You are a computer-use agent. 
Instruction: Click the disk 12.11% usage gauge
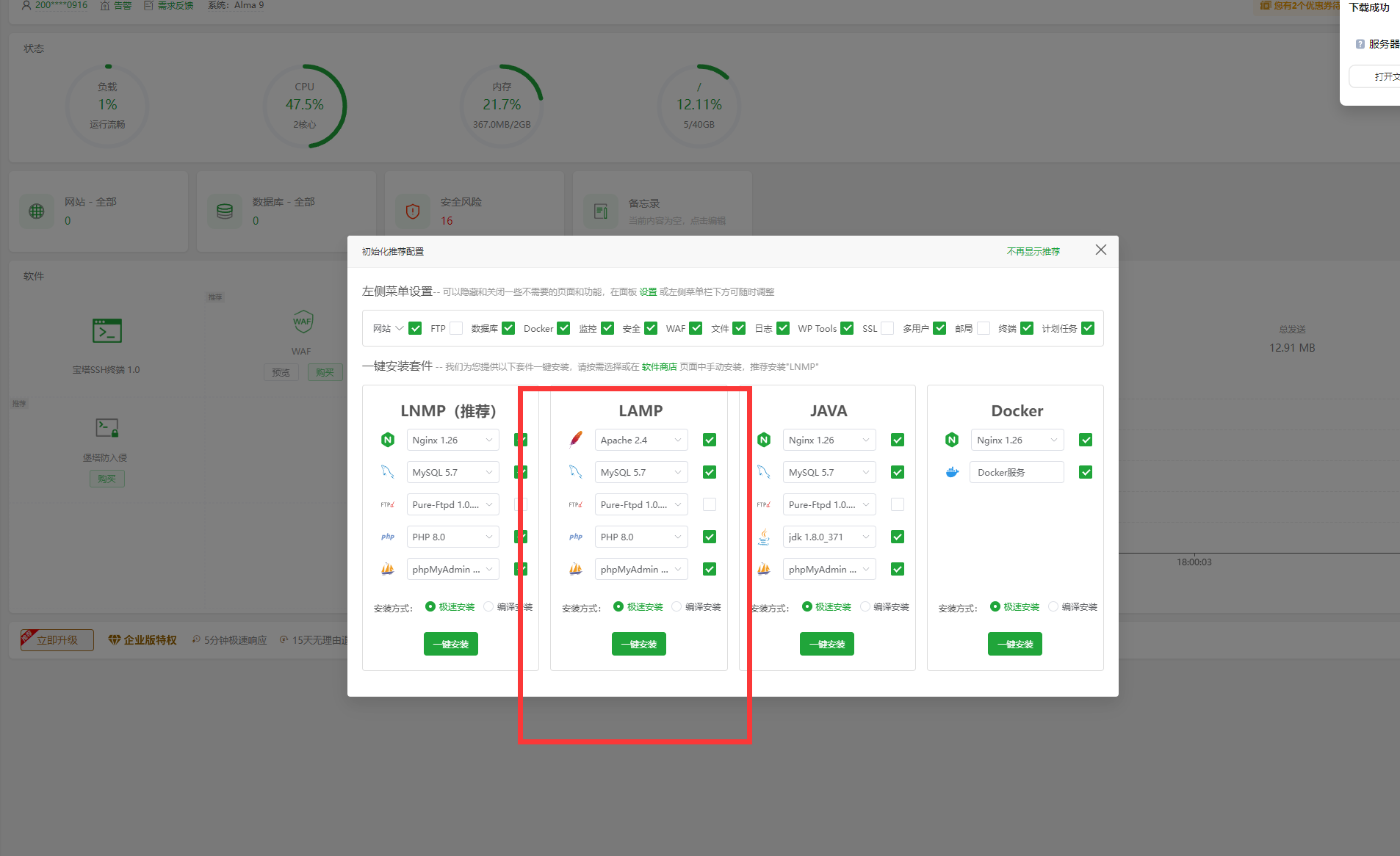699,106
